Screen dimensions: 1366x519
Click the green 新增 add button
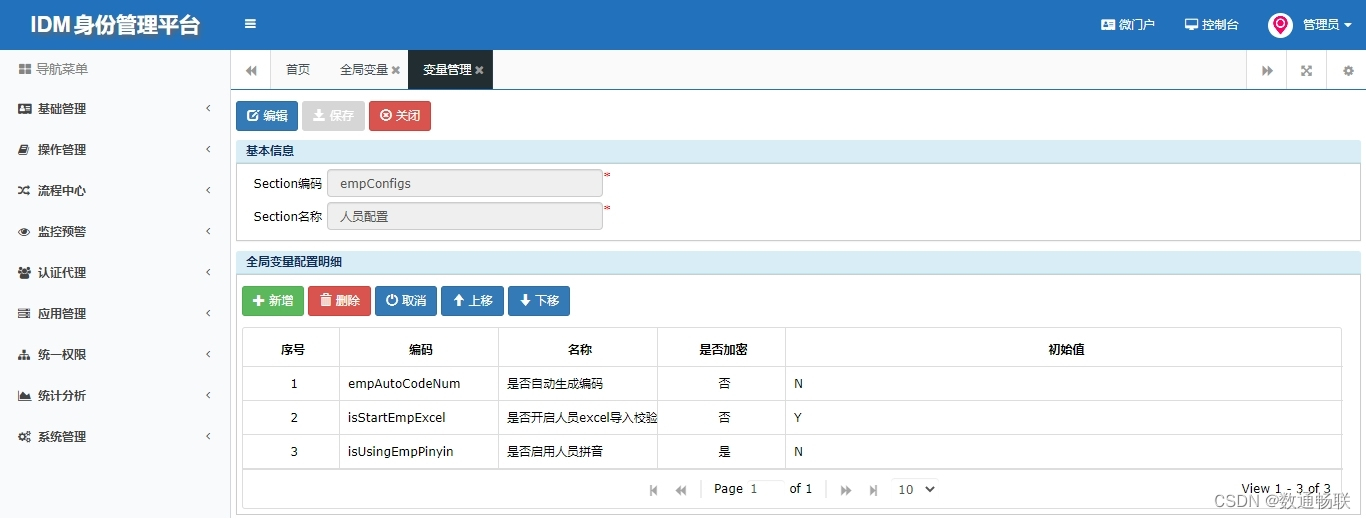pyautogui.click(x=273, y=301)
